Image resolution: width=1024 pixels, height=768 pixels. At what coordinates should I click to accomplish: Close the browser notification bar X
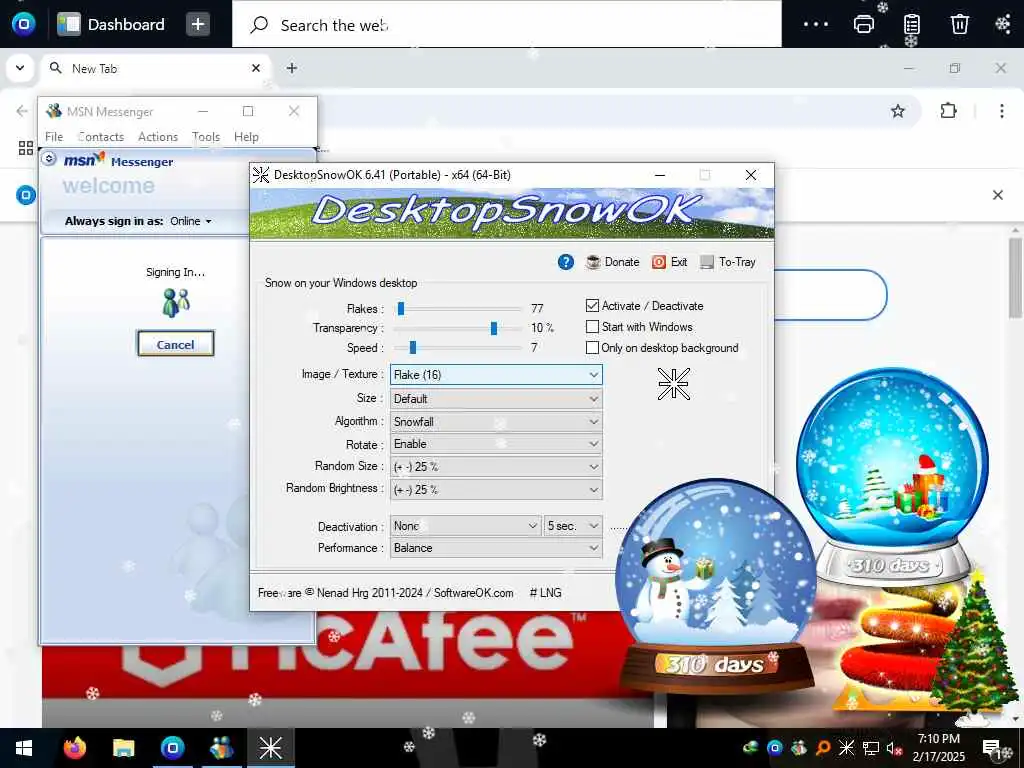click(x=998, y=195)
